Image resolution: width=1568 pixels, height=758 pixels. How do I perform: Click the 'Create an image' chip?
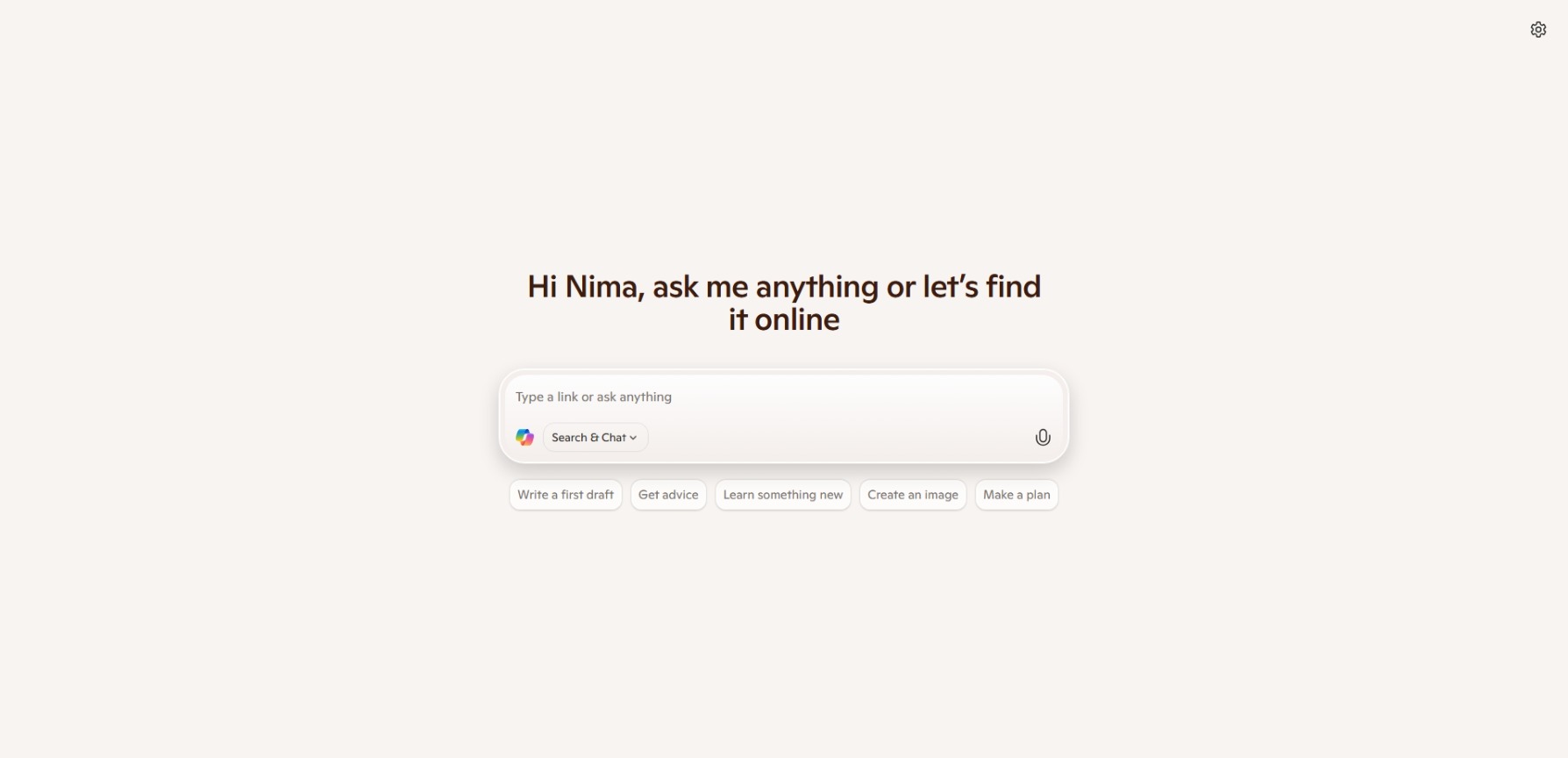point(913,495)
